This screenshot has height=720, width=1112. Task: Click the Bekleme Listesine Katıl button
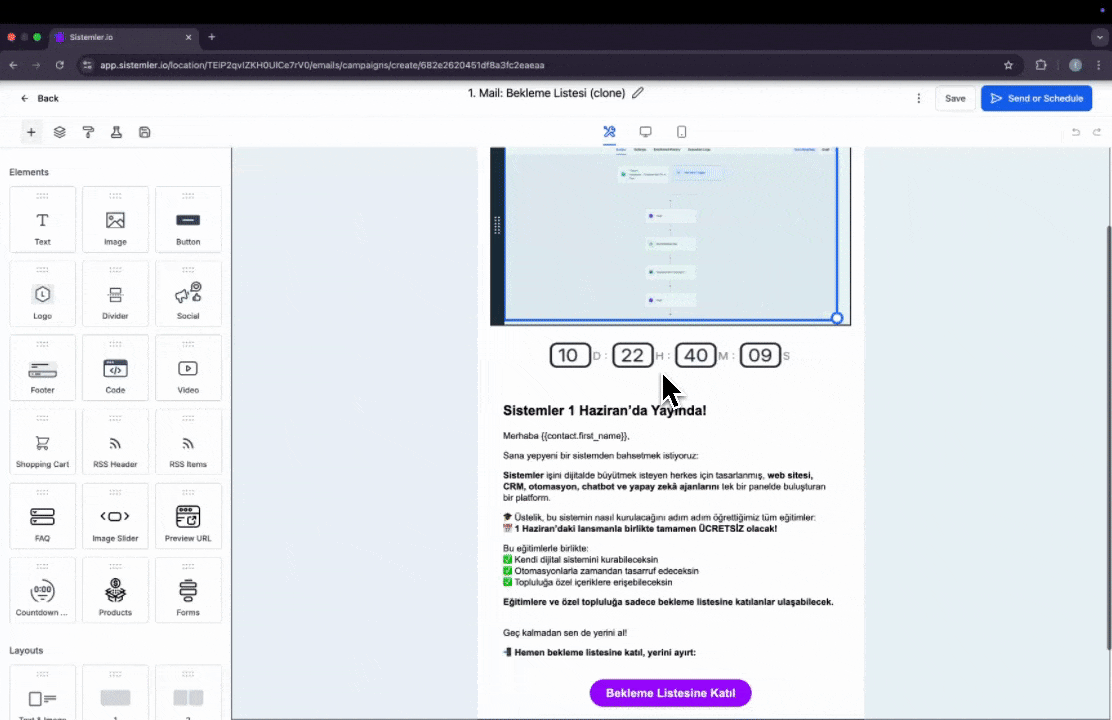click(670, 693)
